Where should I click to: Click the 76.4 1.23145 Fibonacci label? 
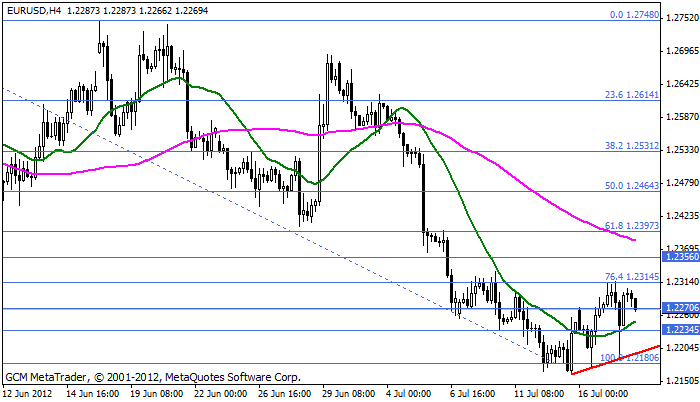click(632, 276)
